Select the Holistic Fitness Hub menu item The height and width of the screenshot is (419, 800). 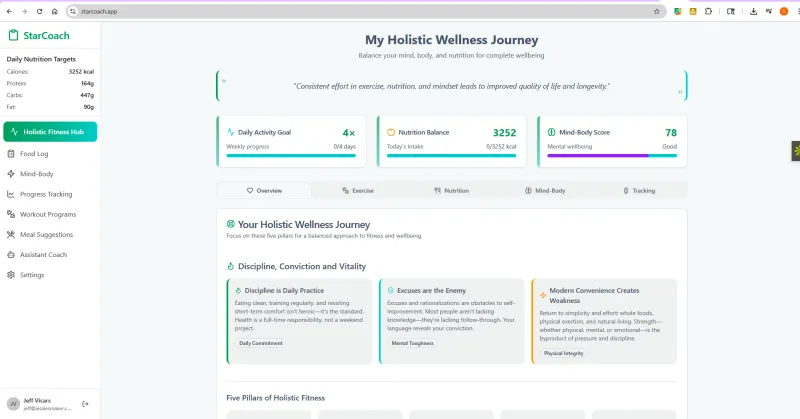(x=50, y=132)
